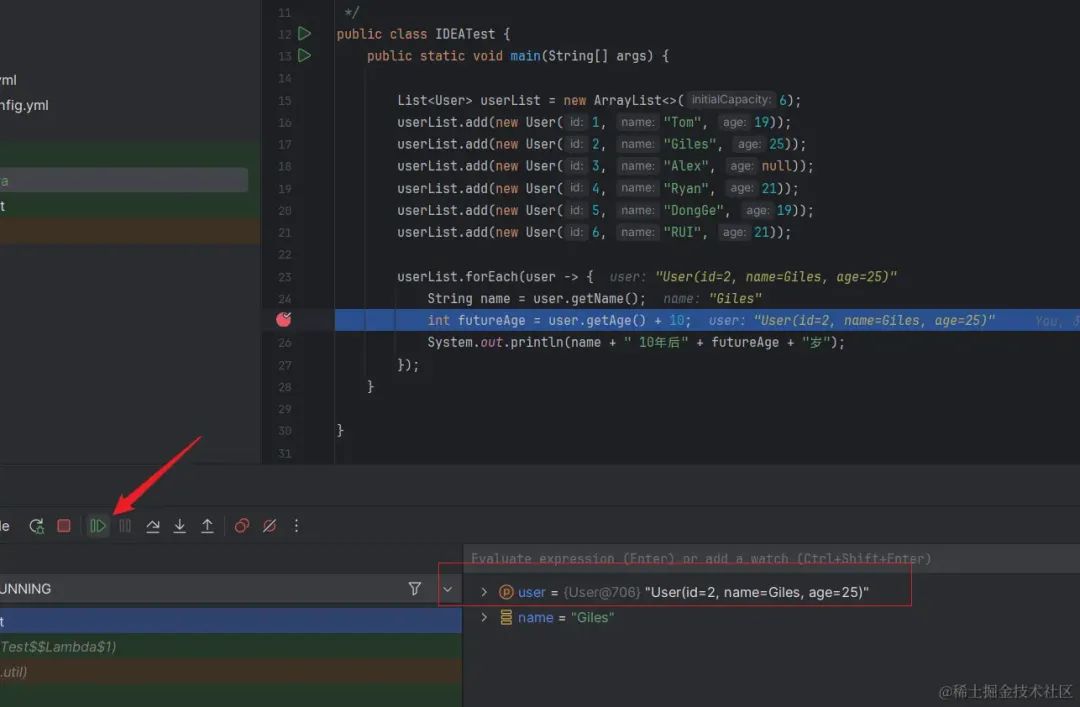1080x707 pixels.
Task: Click the frames filter funnel icon
Action: (x=415, y=590)
